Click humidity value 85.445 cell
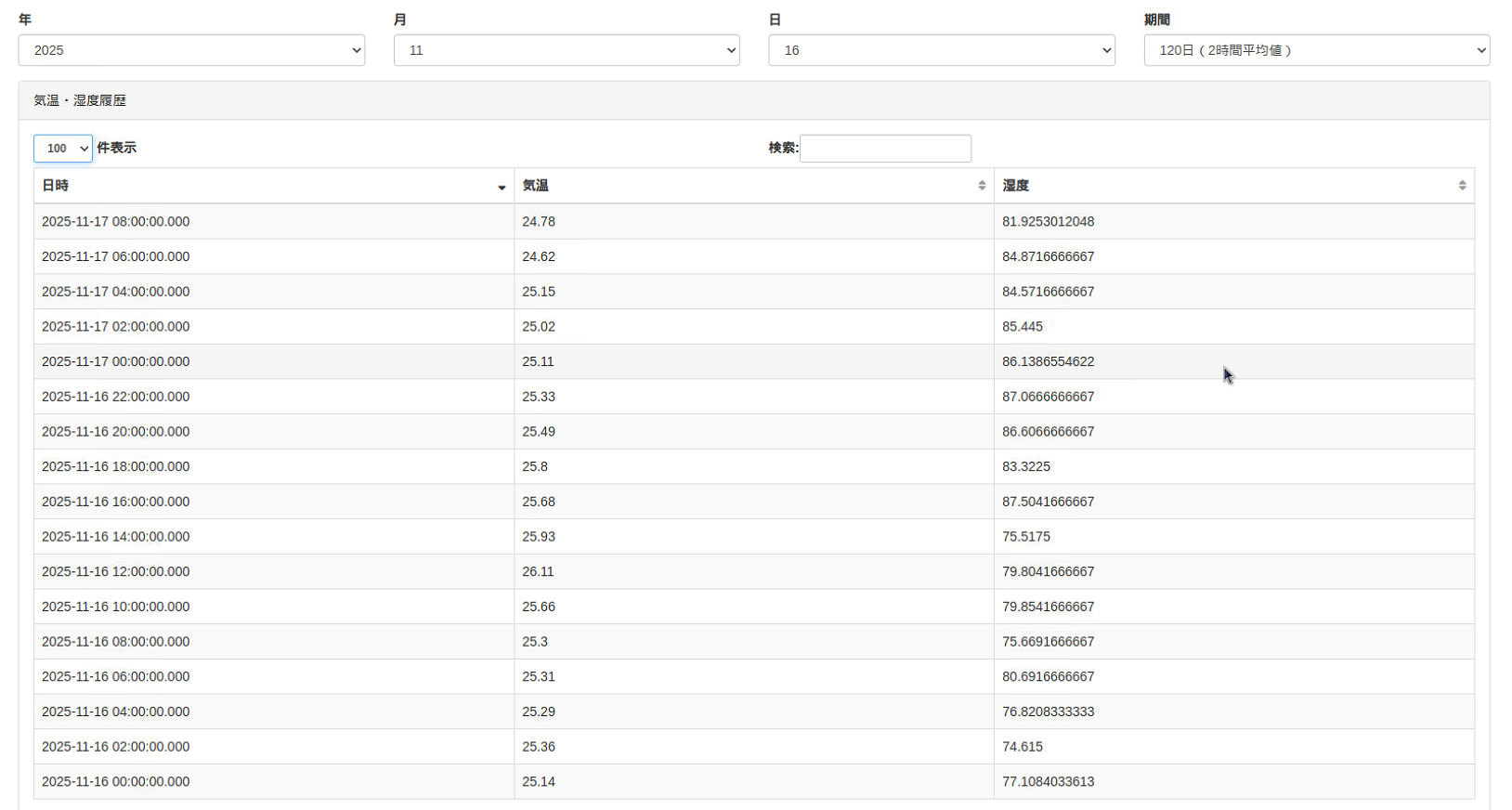 tap(1023, 327)
